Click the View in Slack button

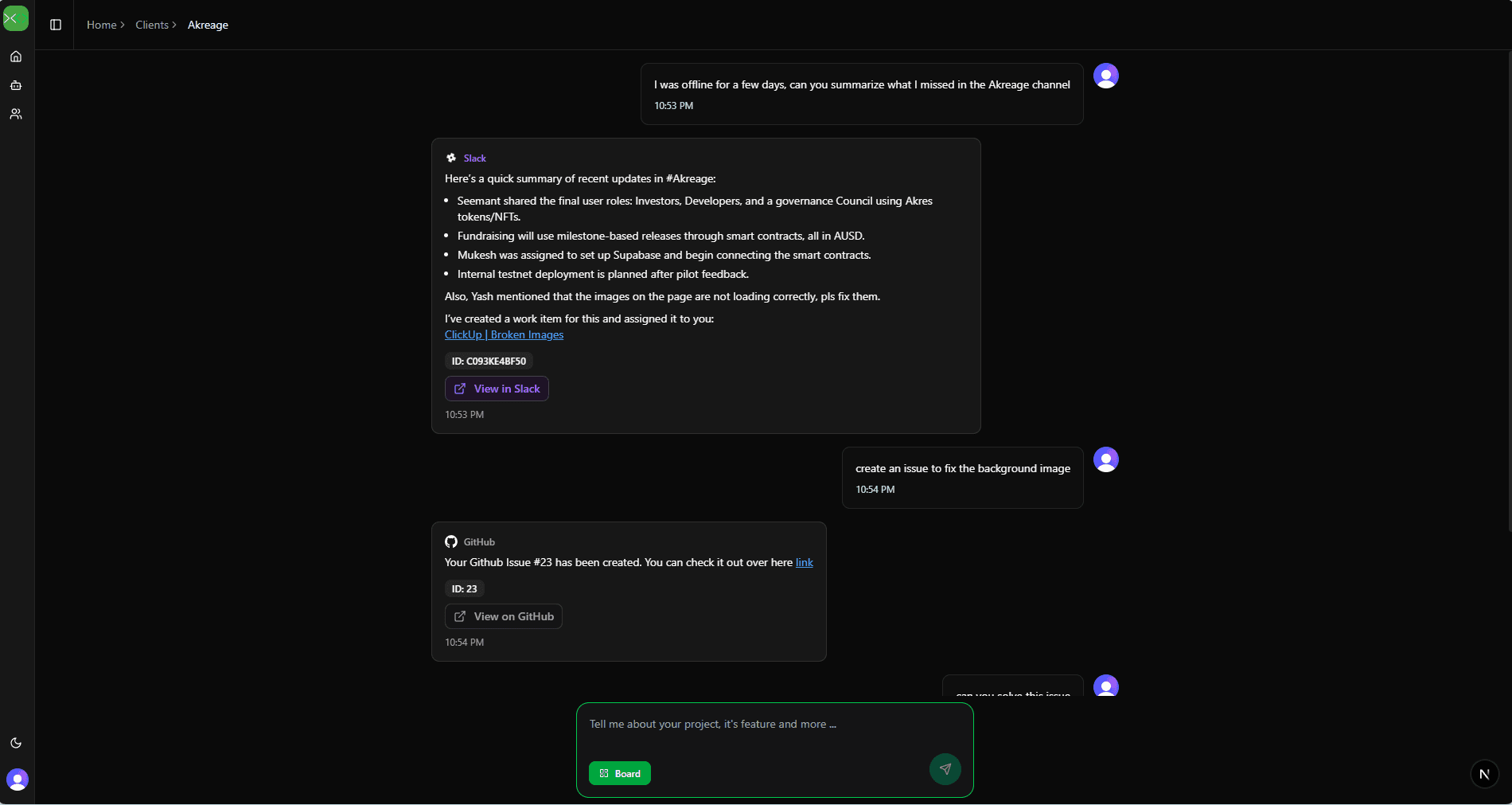(497, 389)
